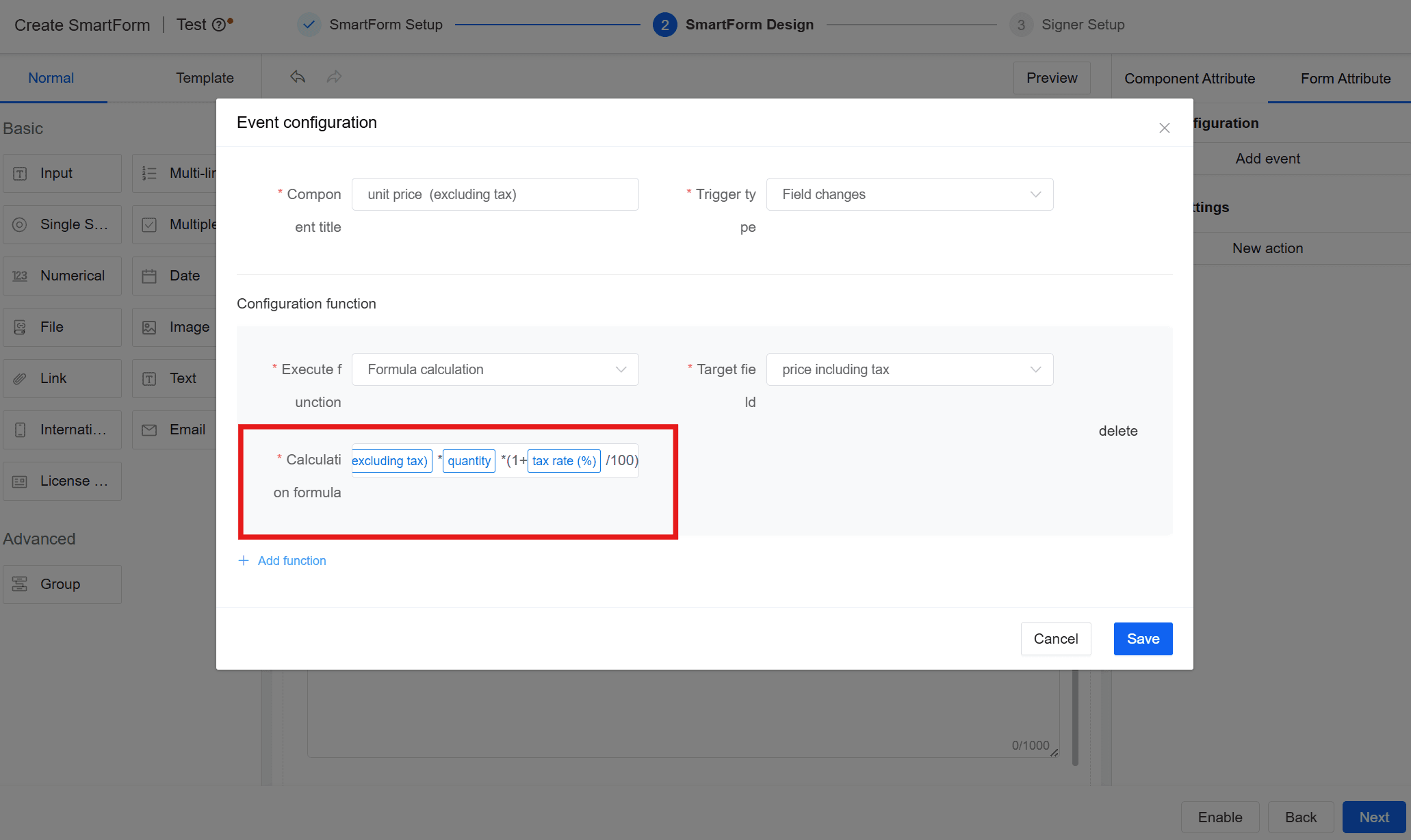Open the Target field dropdown
The image size is (1411, 840).
click(909, 369)
